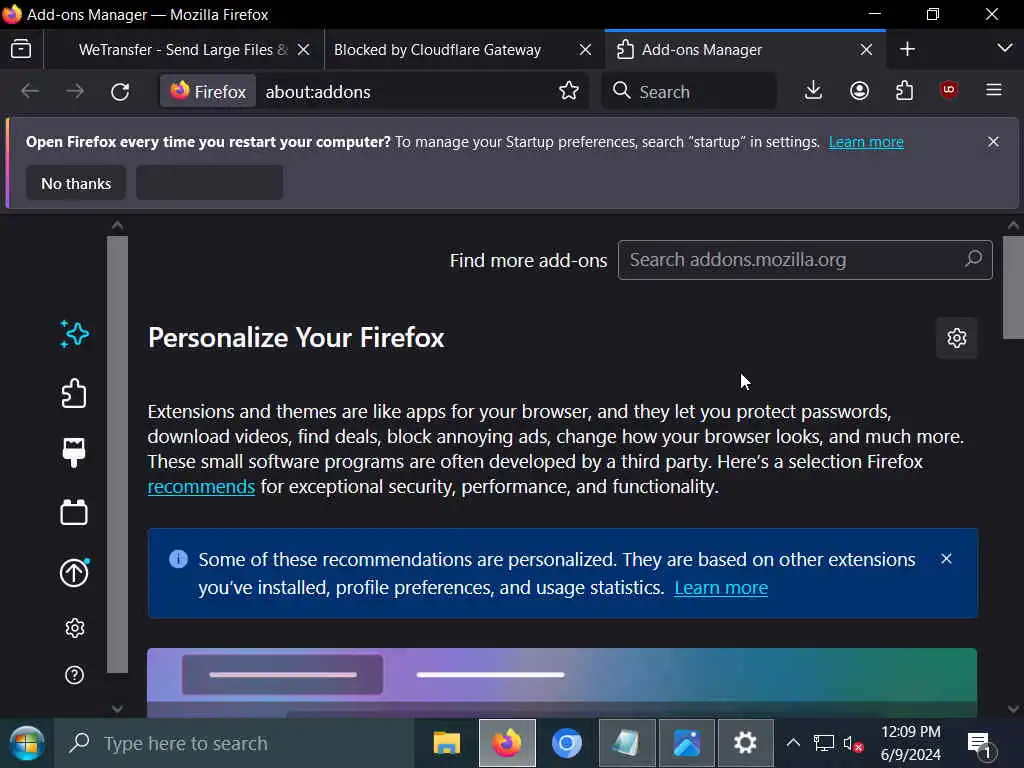Open the notifications action center
The height and width of the screenshot is (768, 1024).
pyautogui.click(x=980, y=744)
